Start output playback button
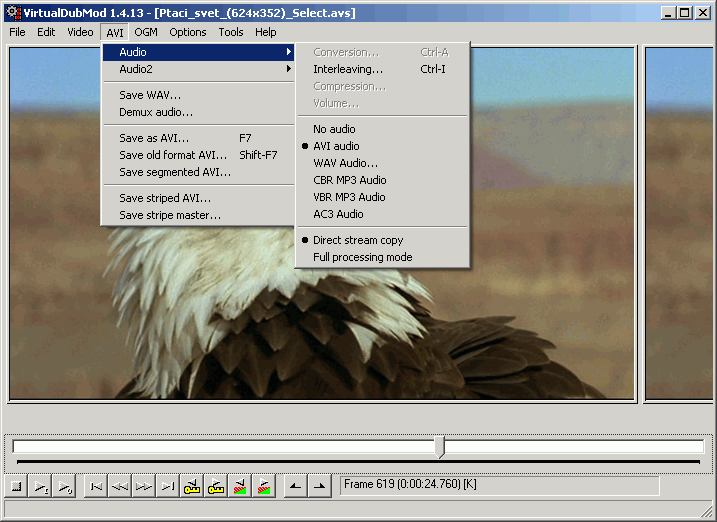 coord(64,486)
